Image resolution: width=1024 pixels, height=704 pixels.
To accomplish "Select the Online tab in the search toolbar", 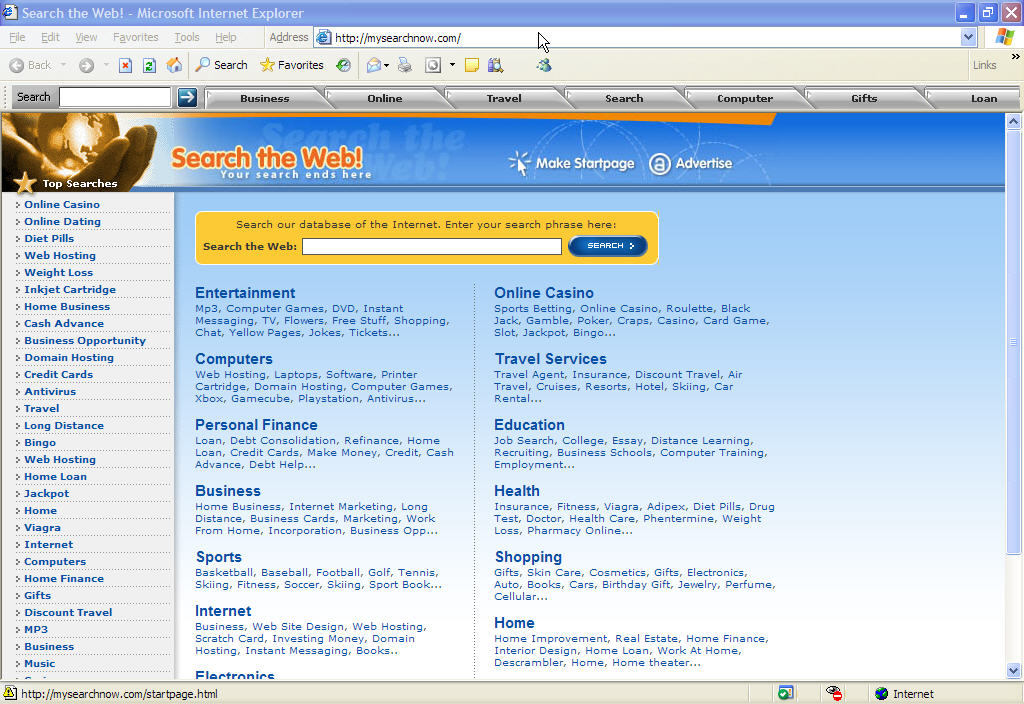I will pyautogui.click(x=385, y=99).
